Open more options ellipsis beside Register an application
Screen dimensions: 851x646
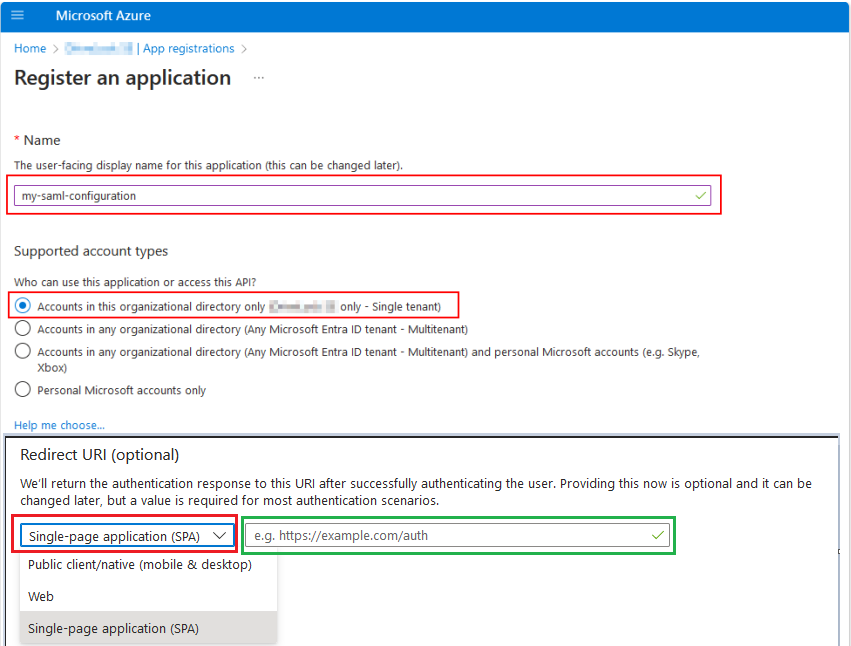259,78
